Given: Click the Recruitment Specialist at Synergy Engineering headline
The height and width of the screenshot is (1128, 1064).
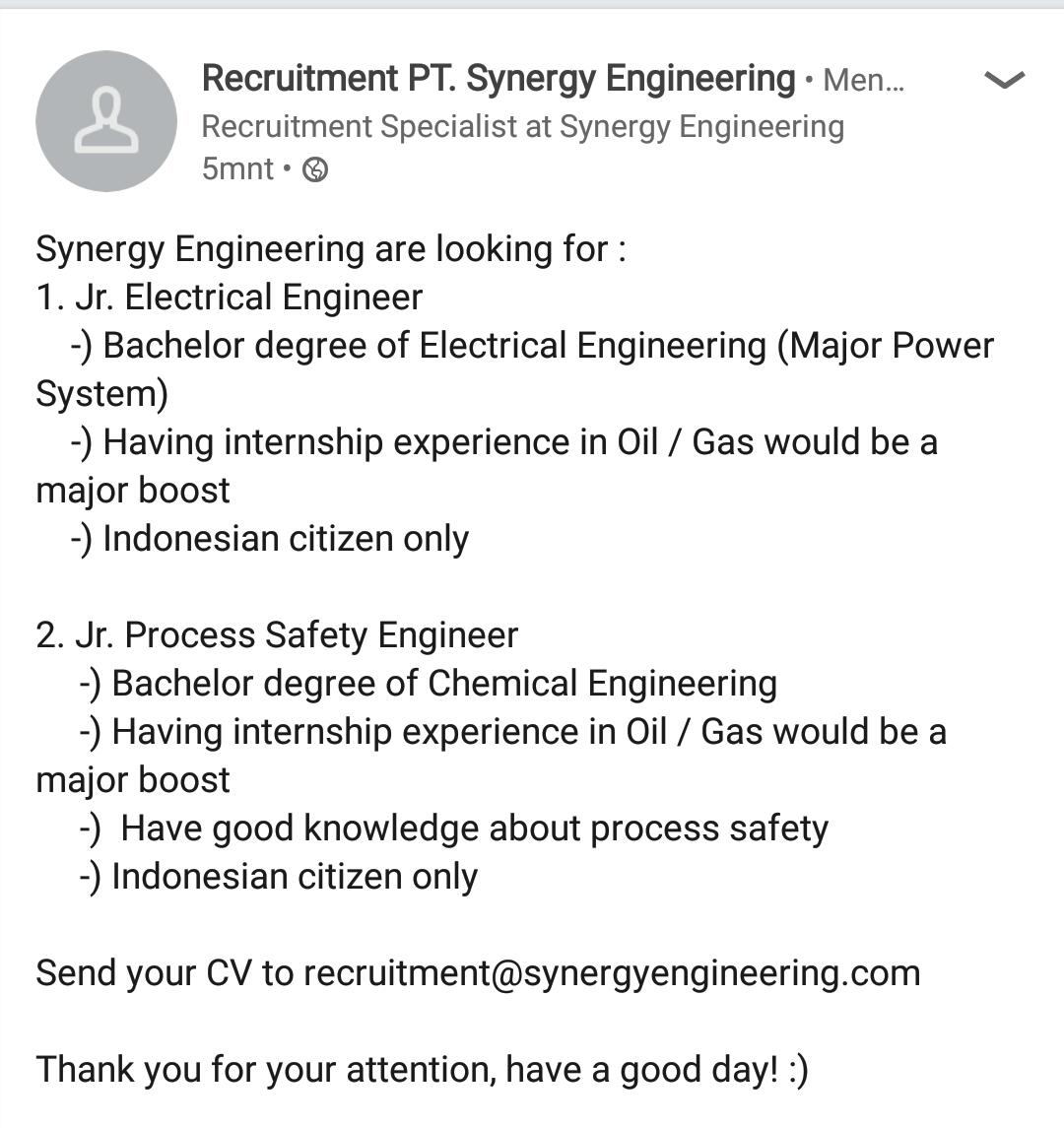Looking at the screenshot, I should (522, 127).
